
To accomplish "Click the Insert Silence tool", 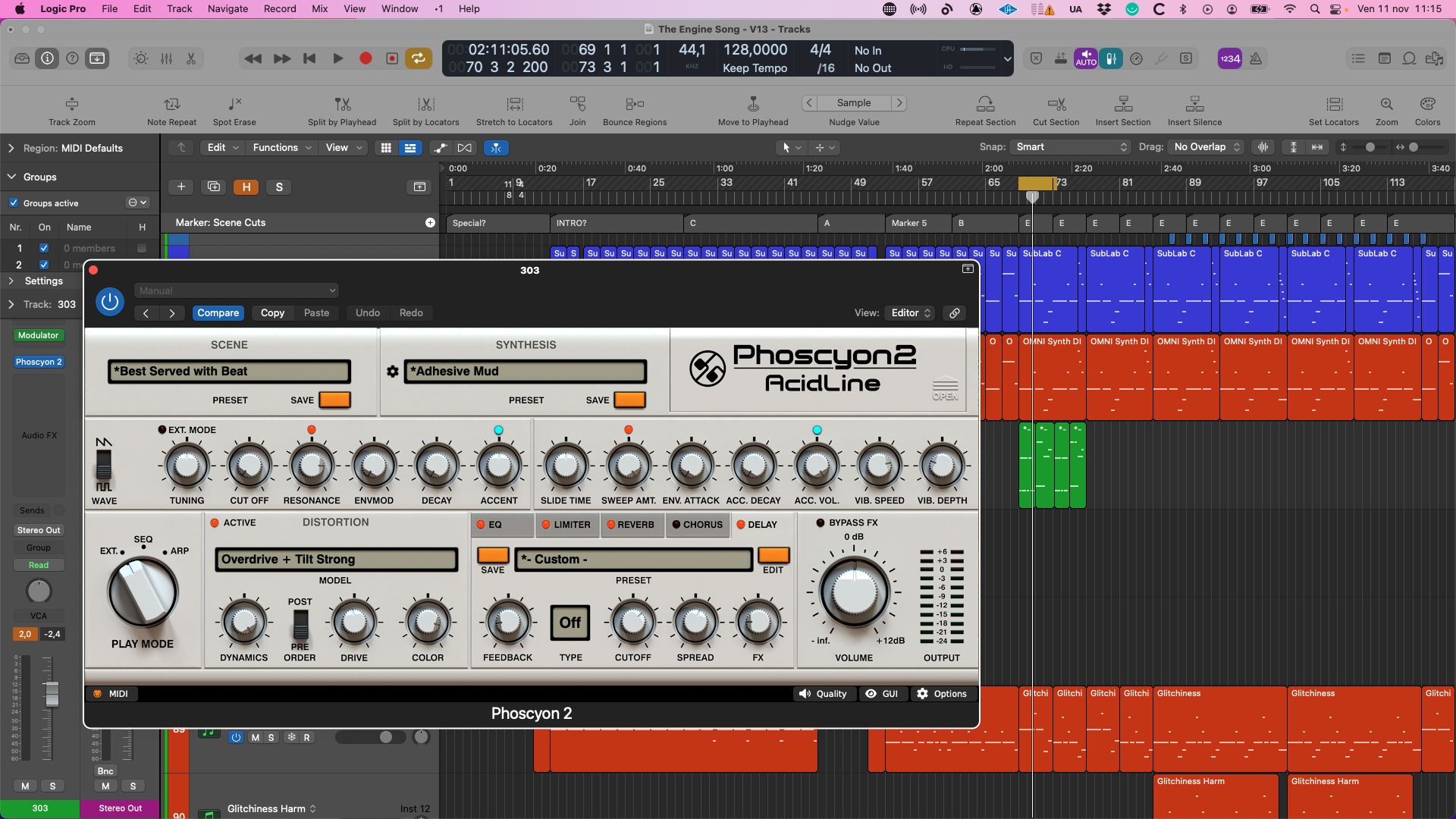I will [1195, 111].
